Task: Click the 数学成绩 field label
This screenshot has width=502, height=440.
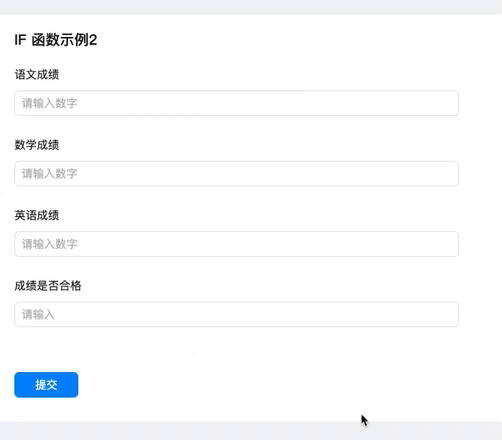Action: pyautogui.click(x=37, y=145)
